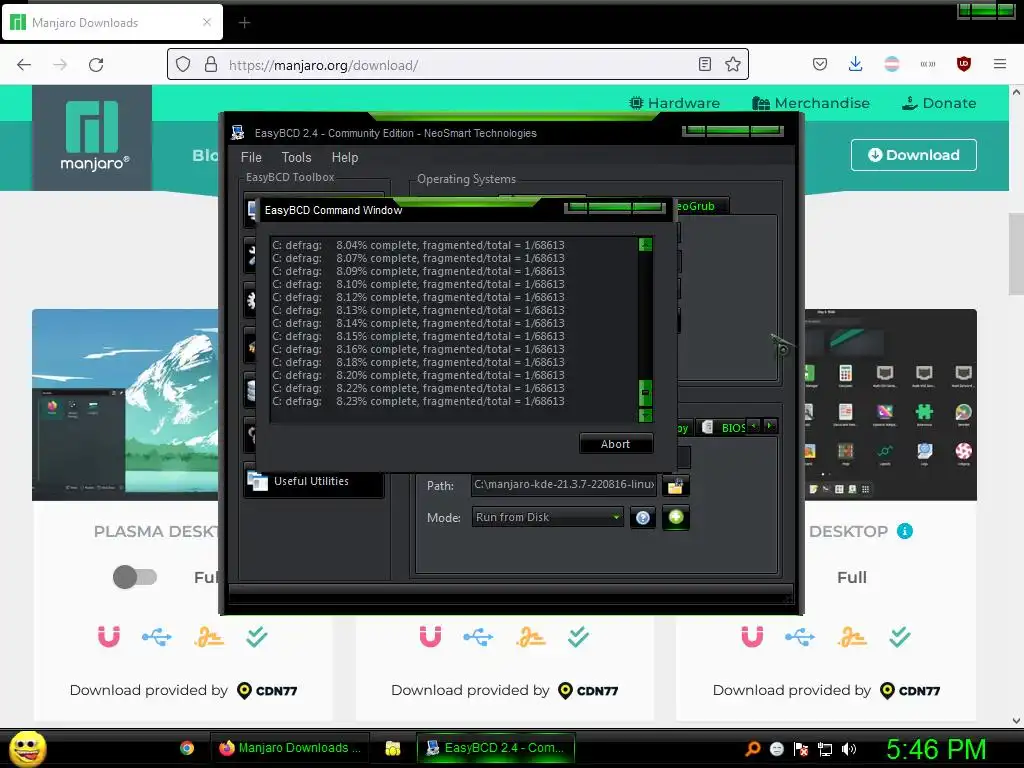Viewport: 1024px width, 768px height.
Task: Go back in browser
Action: pyautogui.click(x=24, y=65)
